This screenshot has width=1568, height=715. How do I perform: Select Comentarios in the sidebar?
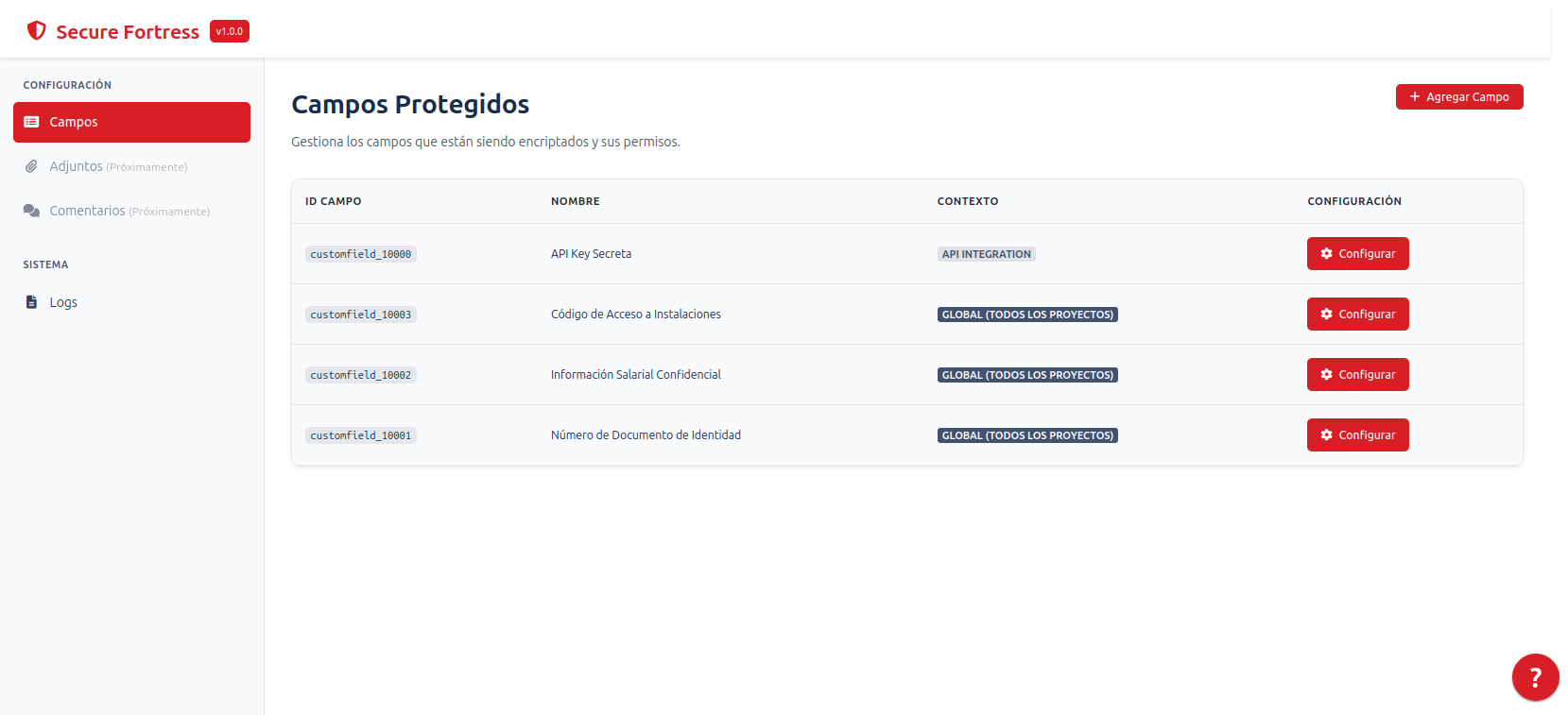pos(87,211)
